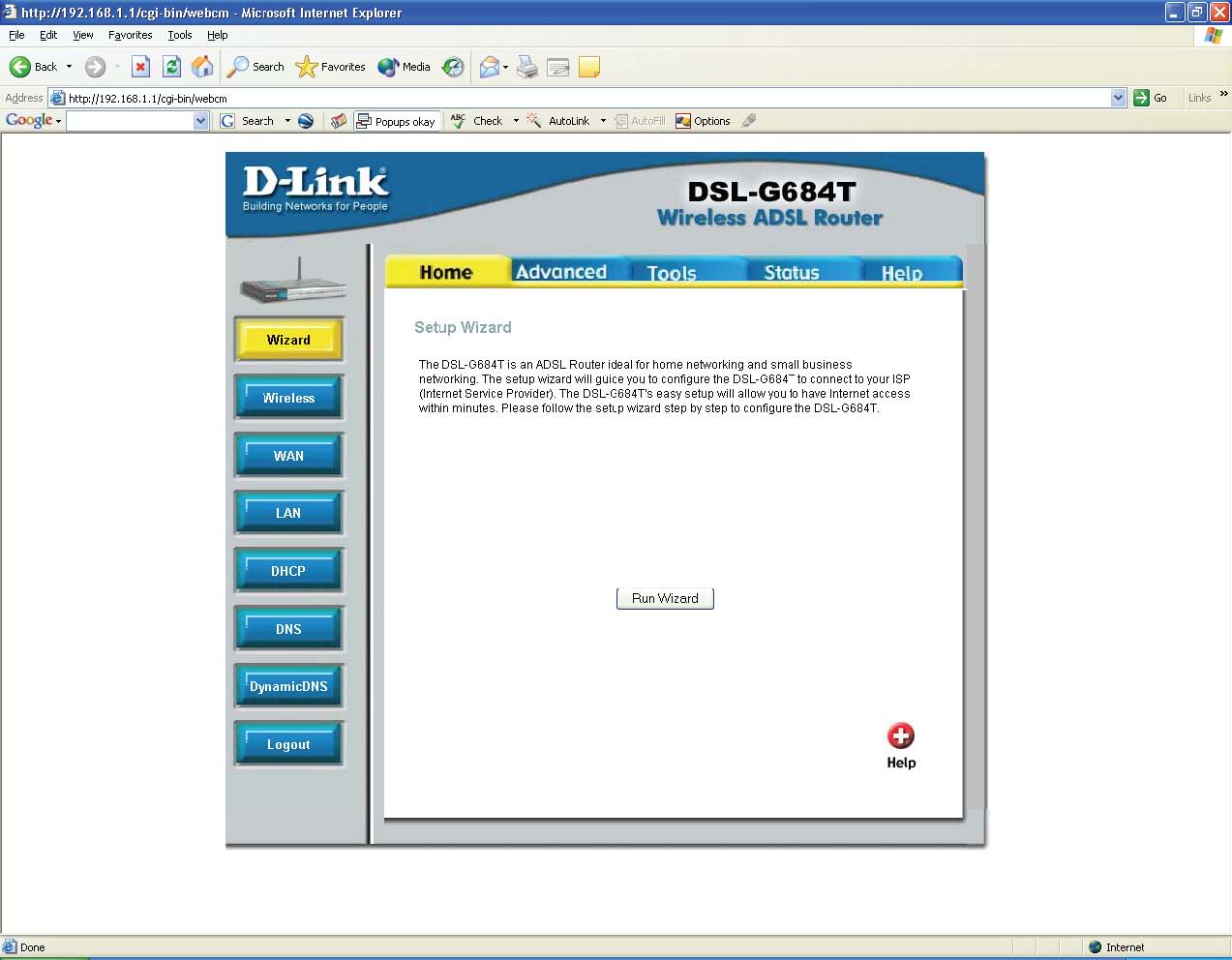Image resolution: width=1232 pixels, height=960 pixels.
Task: Select the Wizard sidebar button
Action: [288, 340]
